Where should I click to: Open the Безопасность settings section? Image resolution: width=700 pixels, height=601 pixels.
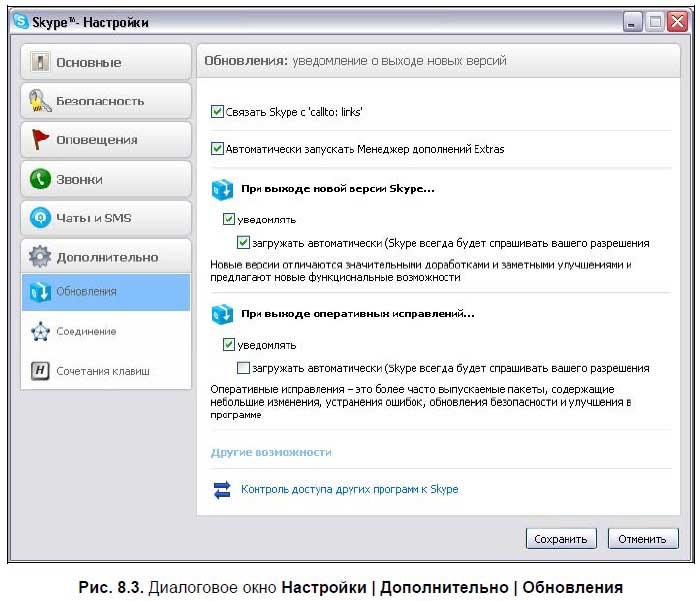[x=106, y=101]
